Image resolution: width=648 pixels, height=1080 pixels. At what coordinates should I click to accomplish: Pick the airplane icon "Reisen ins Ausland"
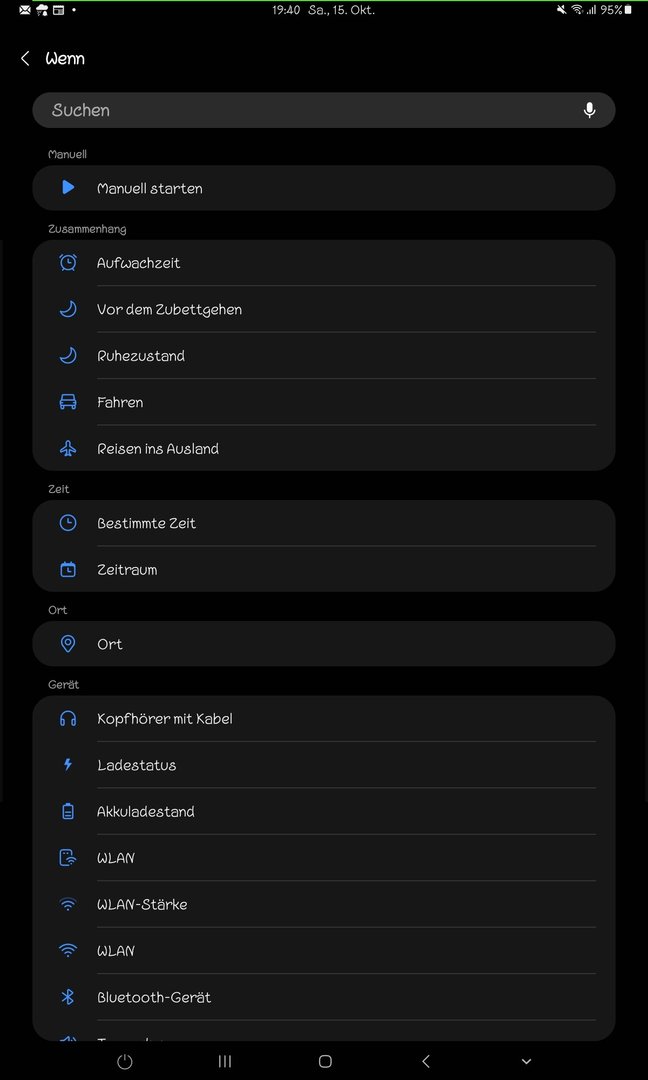(x=68, y=449)
